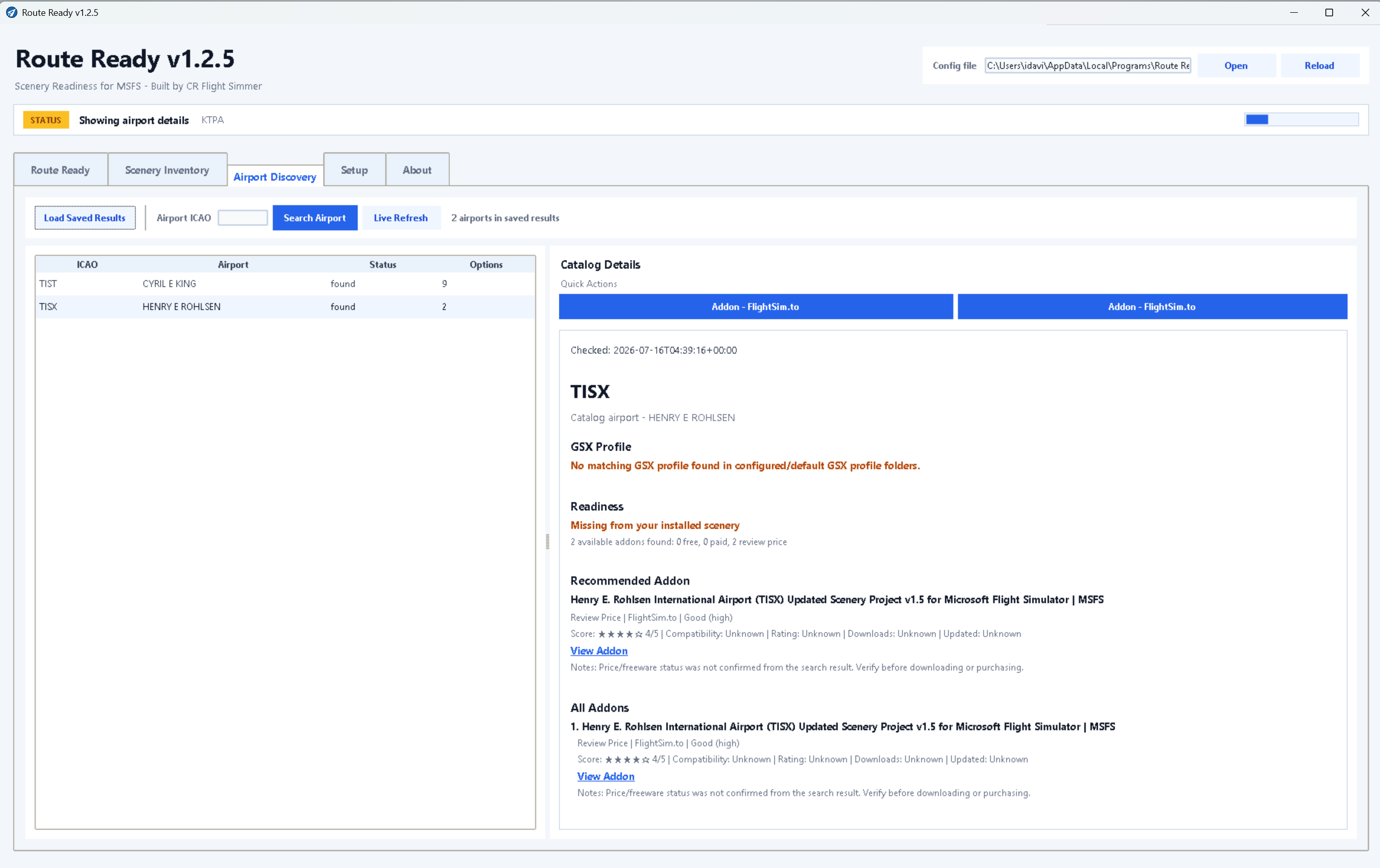Maximize the Route Ready window
This screenshot has height=868, width=1380.
[x=1329, y=12]
